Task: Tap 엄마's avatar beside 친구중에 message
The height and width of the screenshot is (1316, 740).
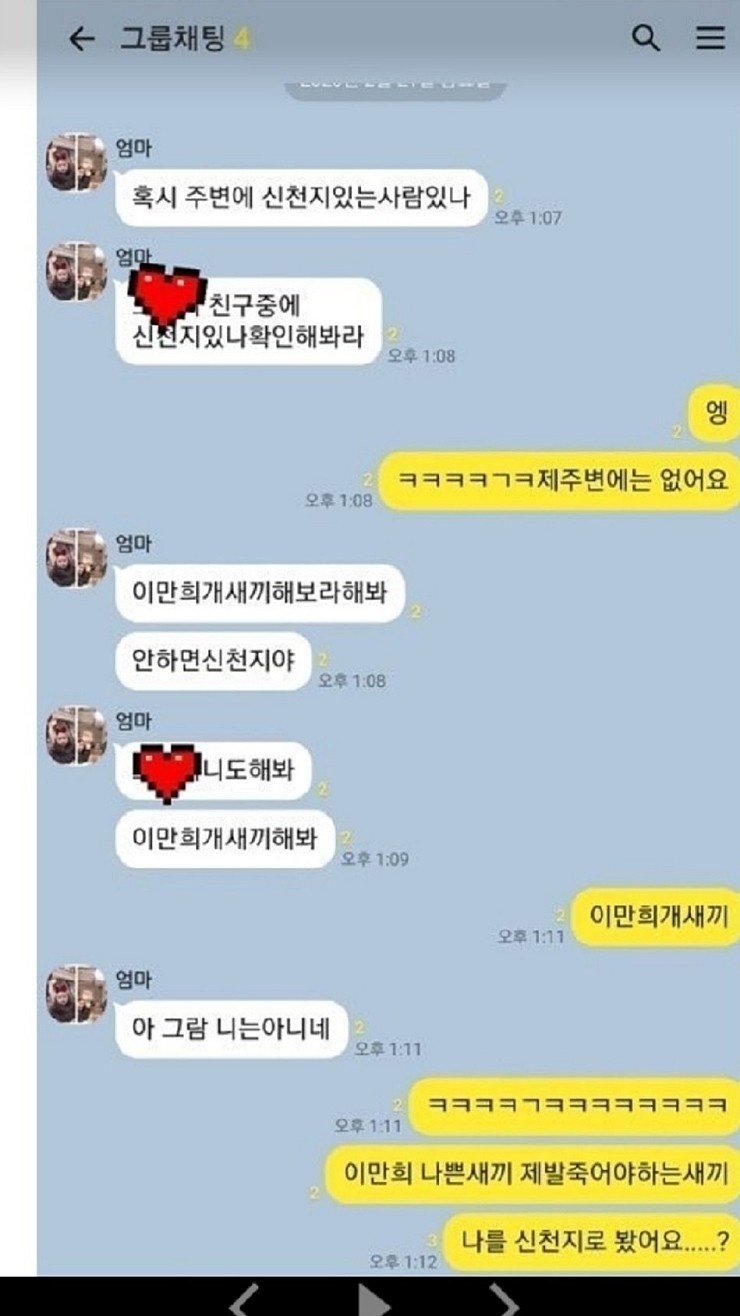Action: point(76,271)
